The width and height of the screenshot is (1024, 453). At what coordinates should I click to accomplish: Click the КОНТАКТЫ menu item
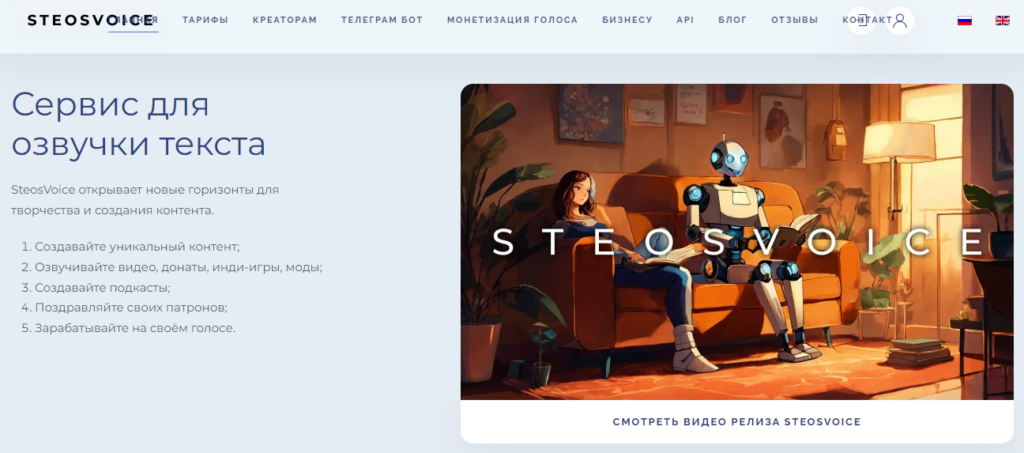click(x=869, y=20)
